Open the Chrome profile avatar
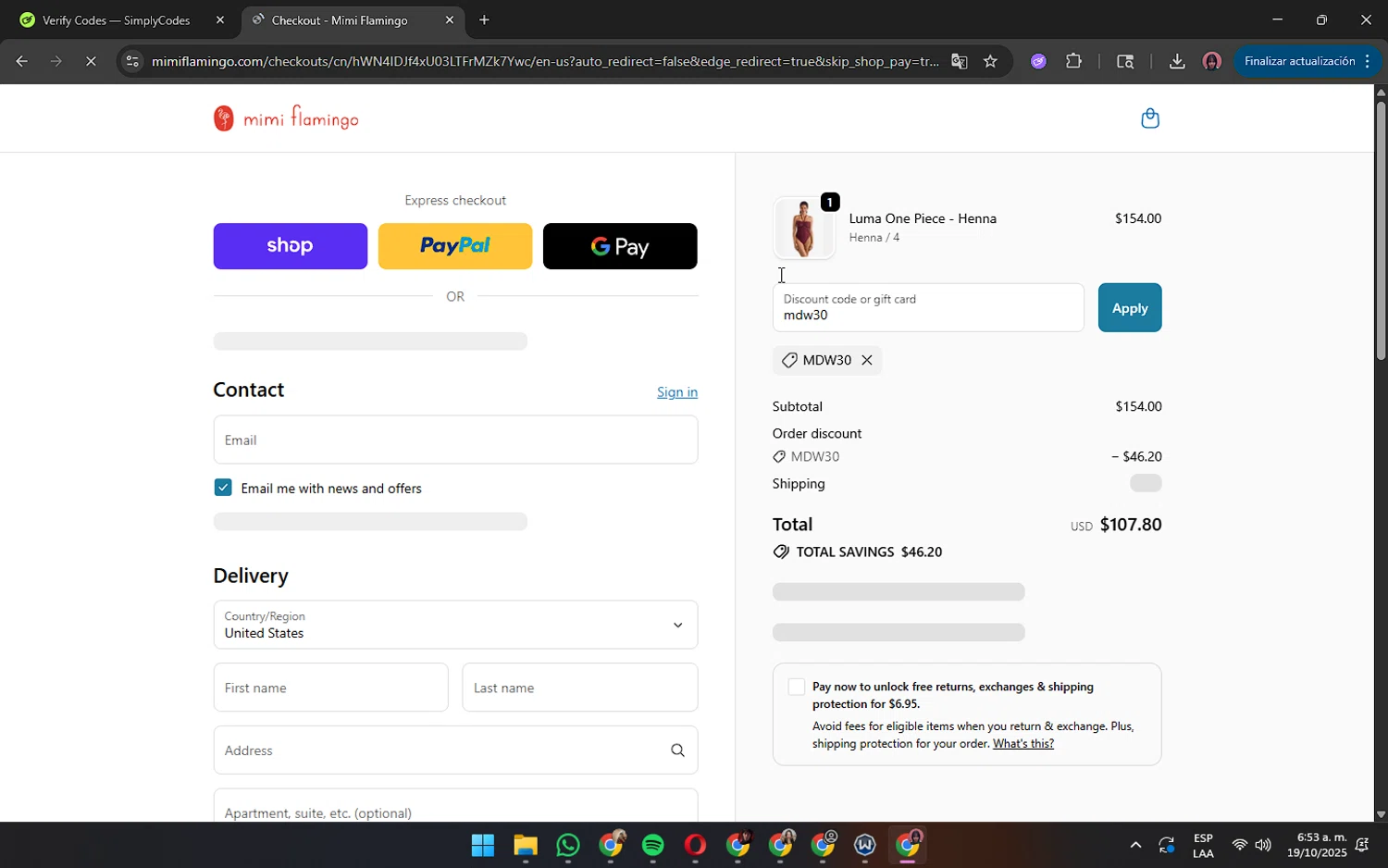The height and width of the screenshot is (868, 1388). click(1211, 61)
